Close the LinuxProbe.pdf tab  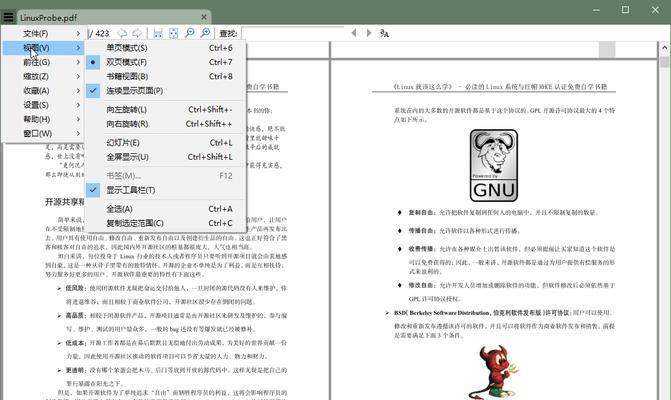[204, 17]
